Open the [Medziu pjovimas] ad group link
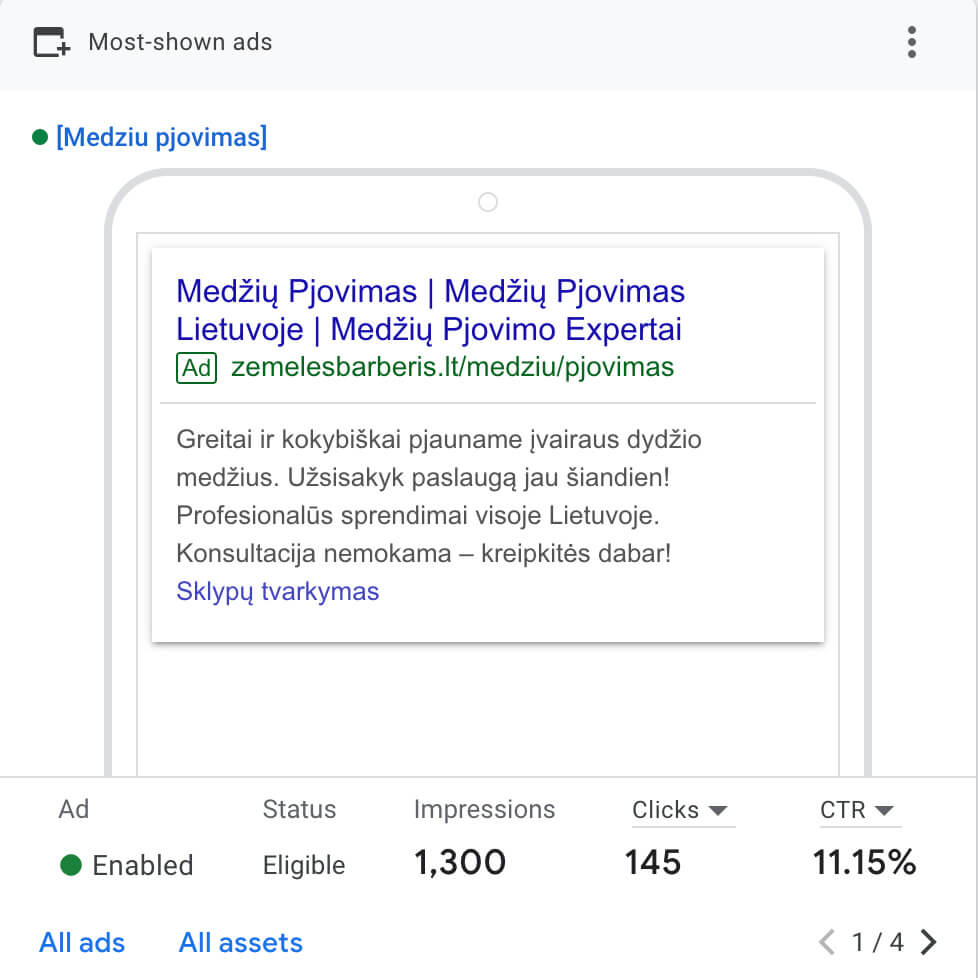This screenshot has width=978, height=978. (x=162, y=137)
